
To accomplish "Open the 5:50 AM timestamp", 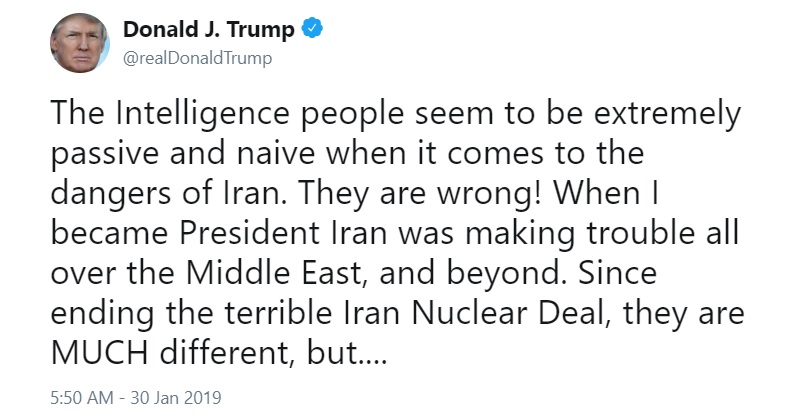I will click(x=82, y=398).
